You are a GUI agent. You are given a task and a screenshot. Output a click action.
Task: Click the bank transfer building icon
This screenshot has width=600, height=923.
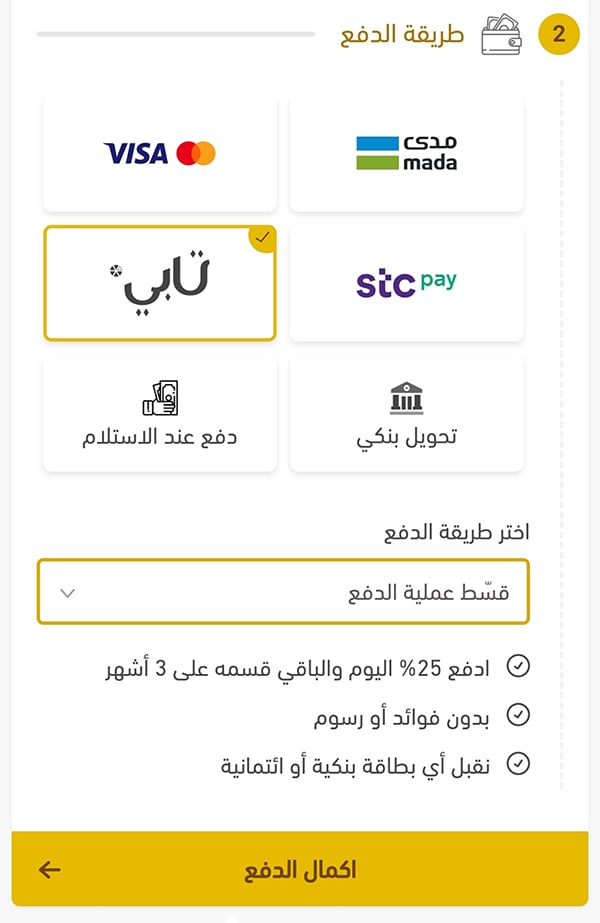406,398
